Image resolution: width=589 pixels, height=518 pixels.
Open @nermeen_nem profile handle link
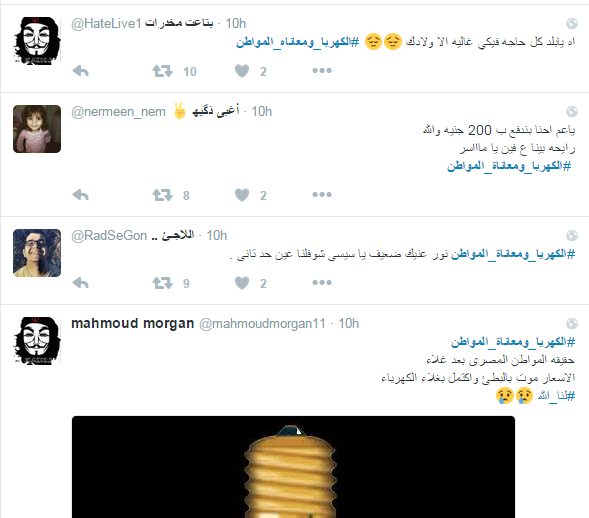click(x=118, y=112)
